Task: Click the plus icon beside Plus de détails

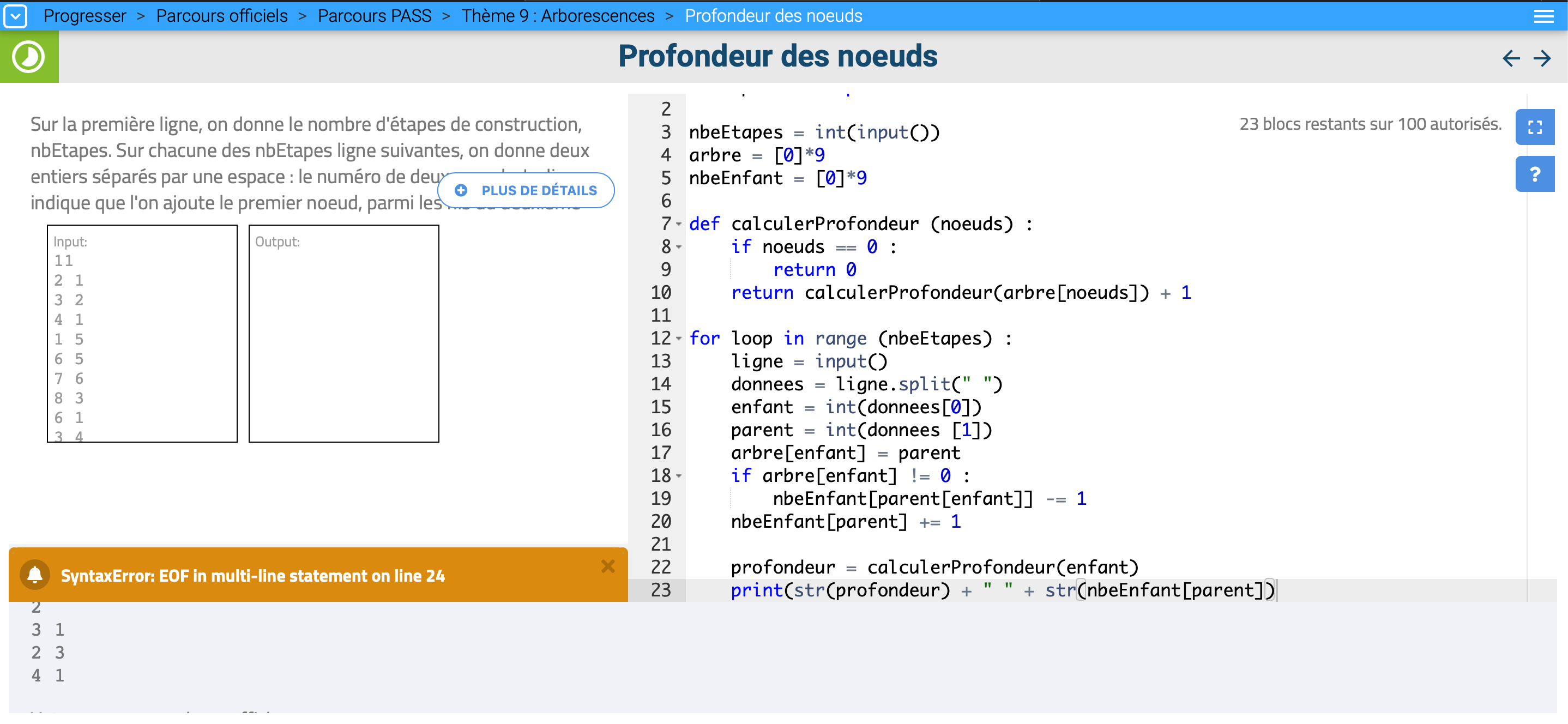Action: tap(461, 191)
